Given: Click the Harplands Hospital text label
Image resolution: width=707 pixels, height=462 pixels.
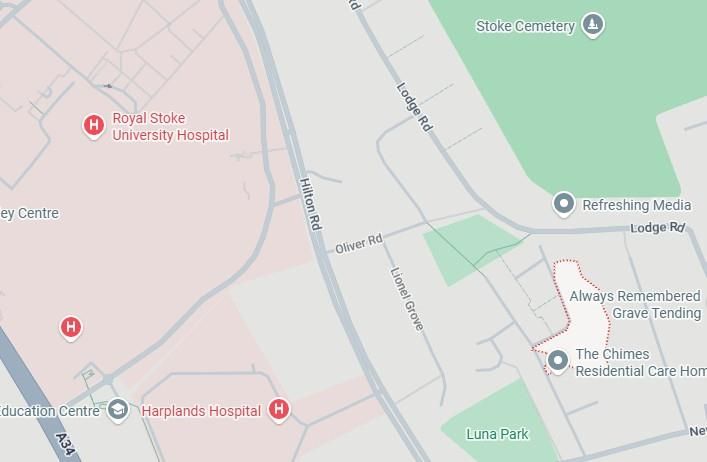Looking at the screenshot, I should click(x=201, y=411).
